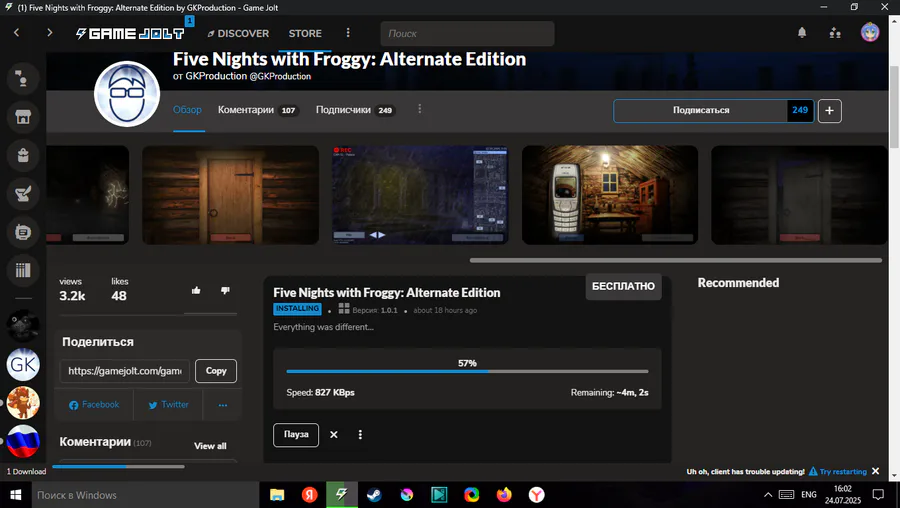Click the Game Jolt logo

tap(130, 33)
